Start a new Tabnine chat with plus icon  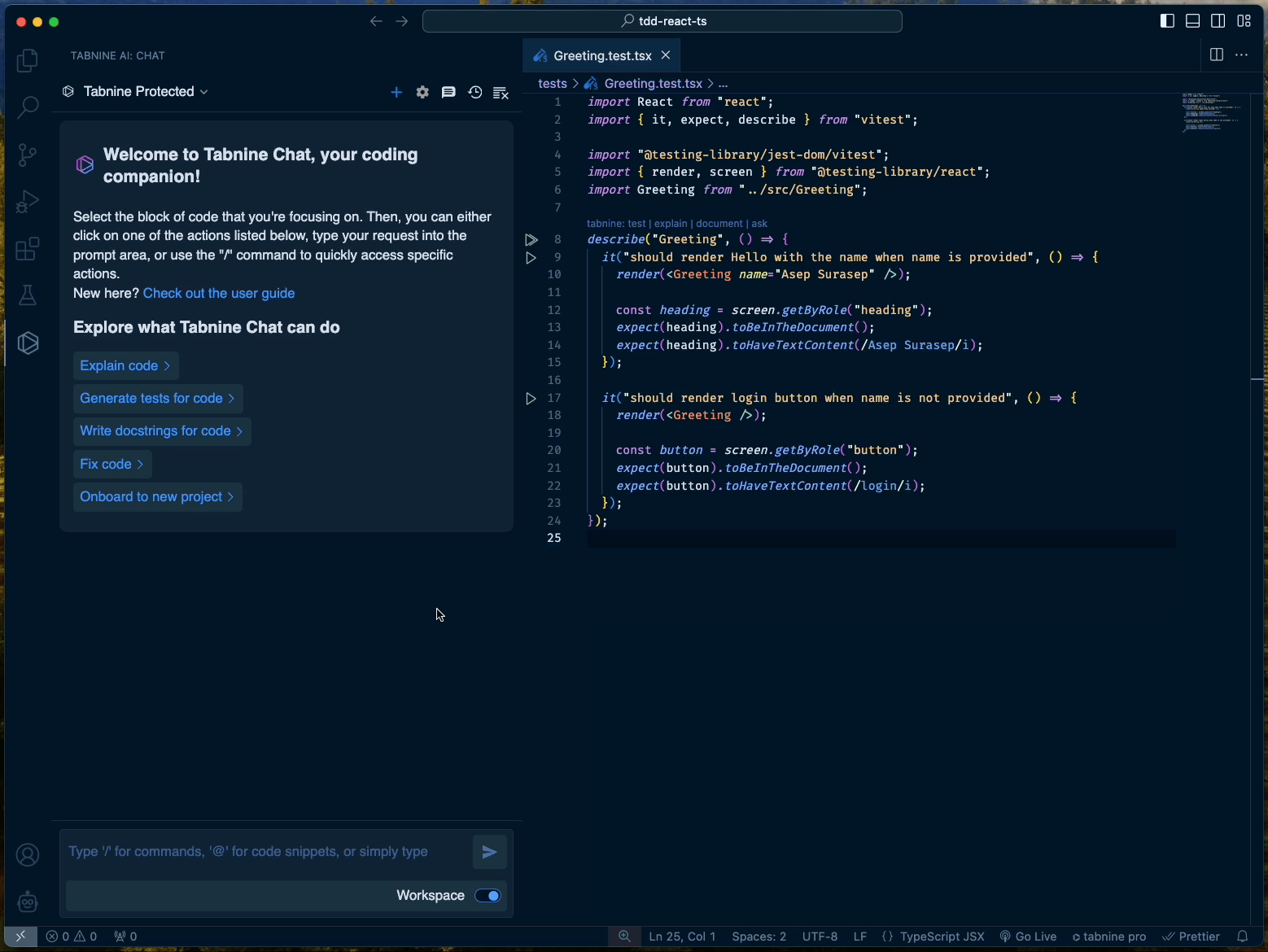point(396,93)
